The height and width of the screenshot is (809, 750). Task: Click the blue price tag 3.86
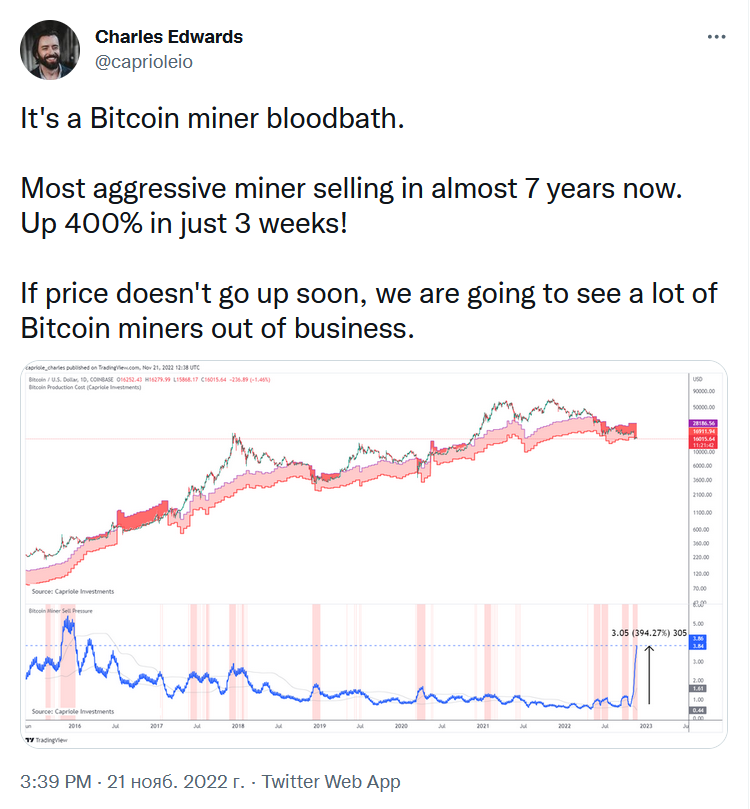(700, 638)
